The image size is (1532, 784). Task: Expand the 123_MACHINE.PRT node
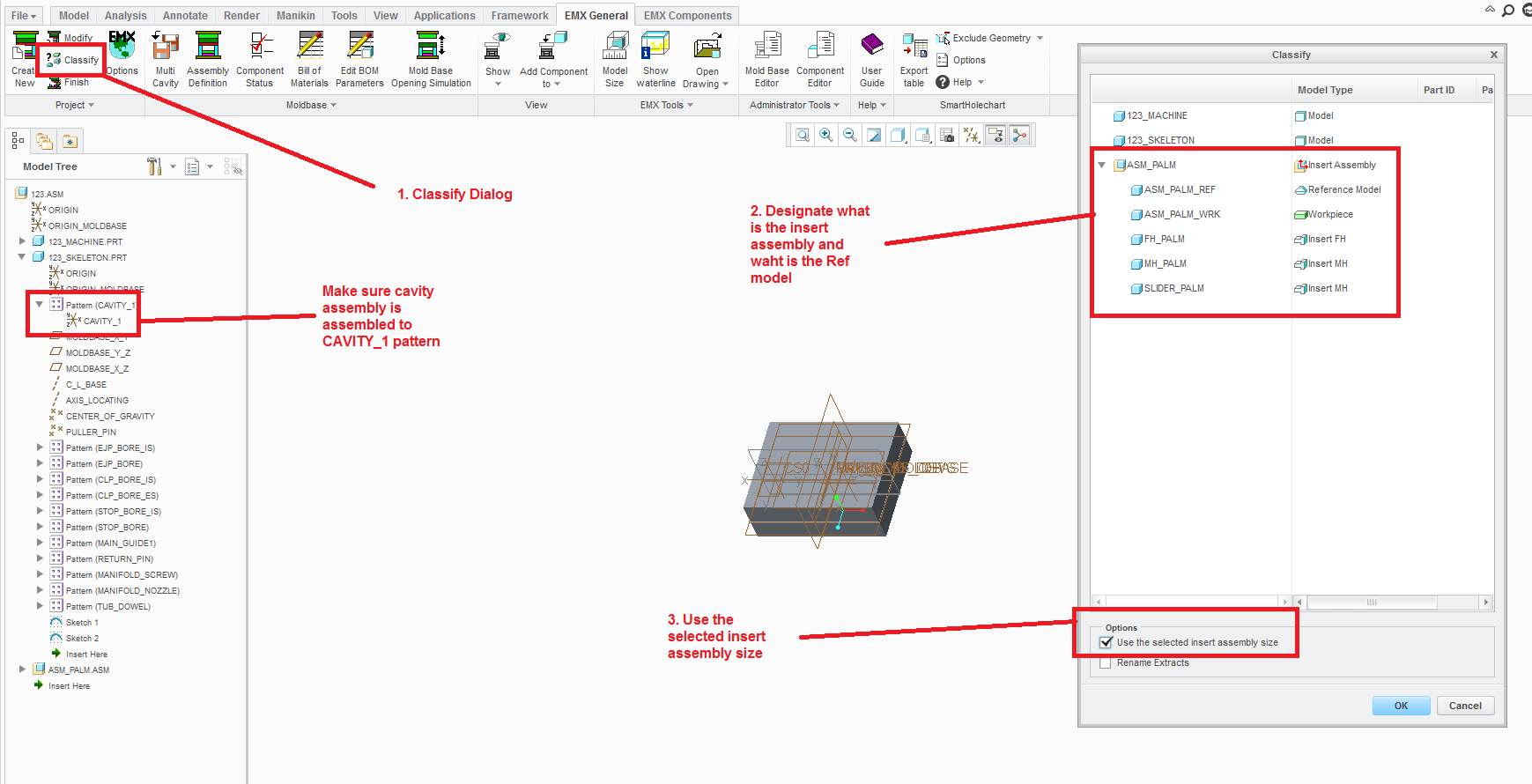pyautogui.click(x=22, y=240)
